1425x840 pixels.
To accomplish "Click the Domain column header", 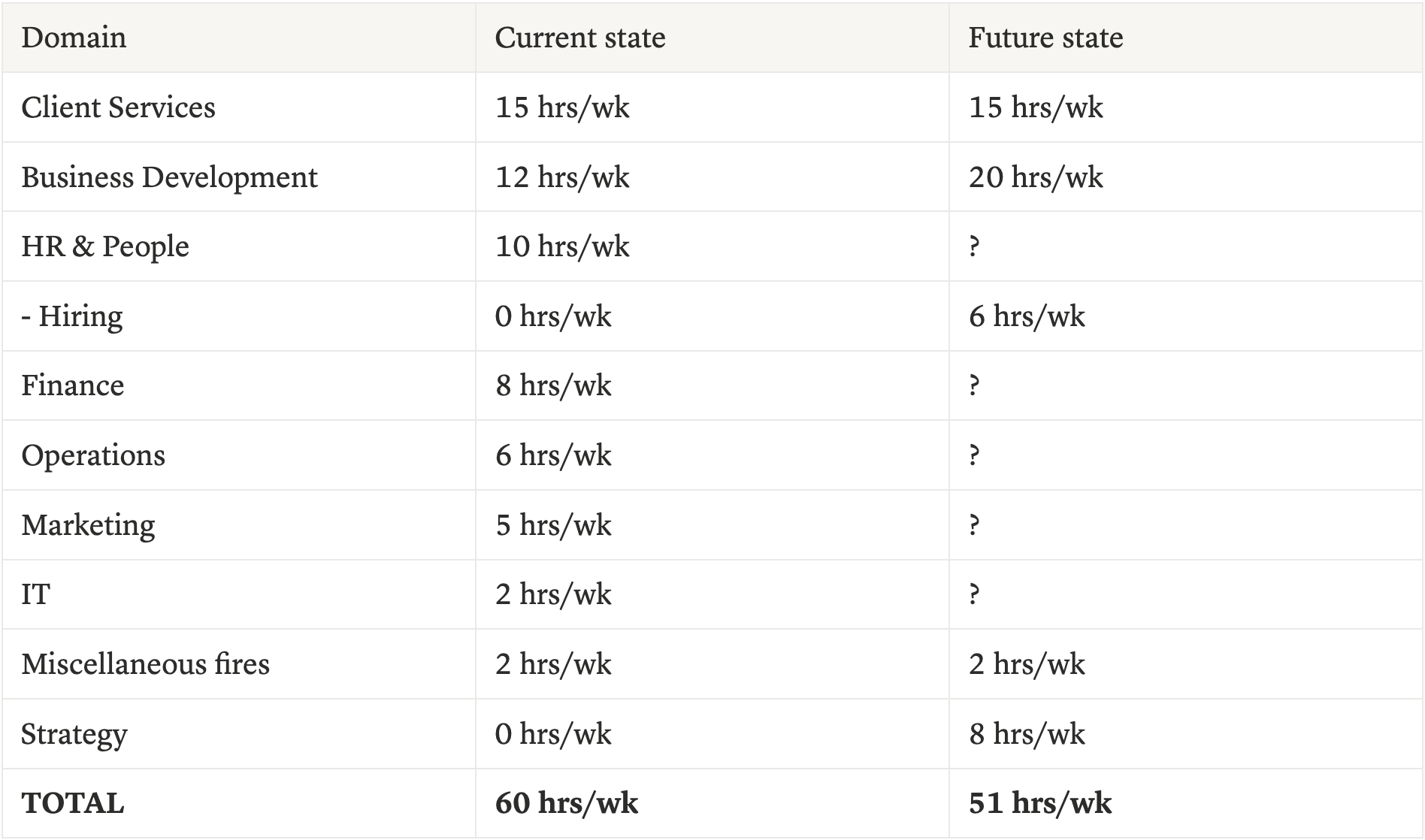I will [74, 38].
